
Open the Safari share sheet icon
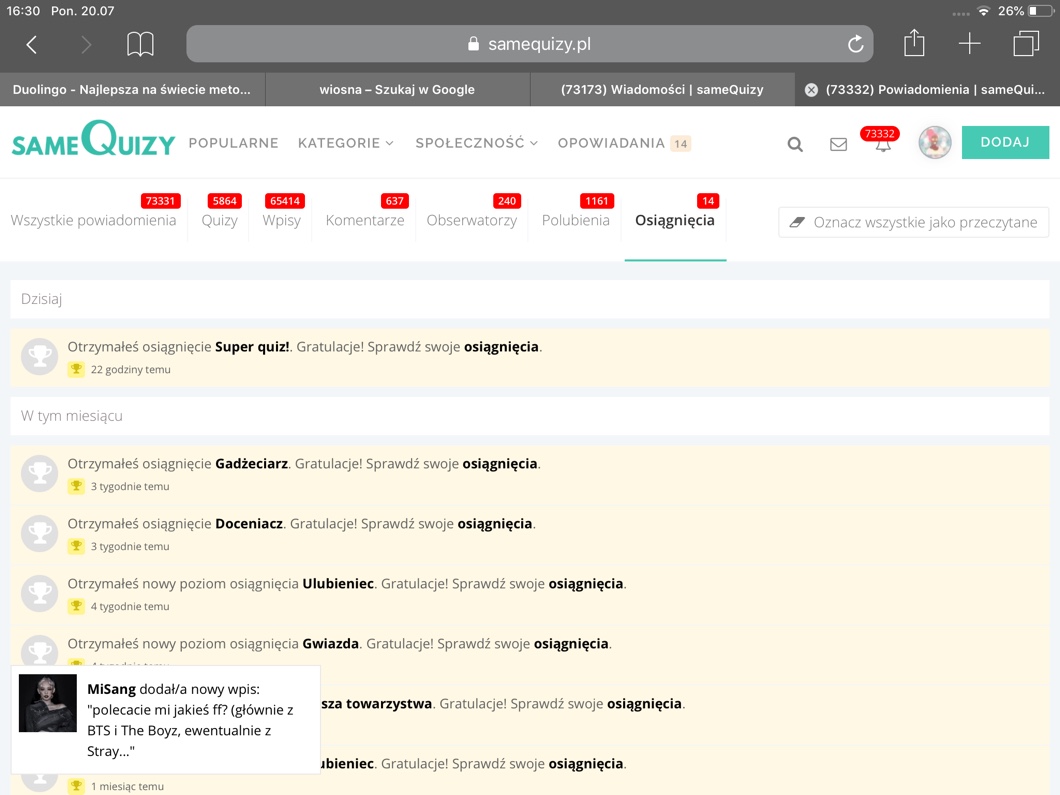(914, 43)
